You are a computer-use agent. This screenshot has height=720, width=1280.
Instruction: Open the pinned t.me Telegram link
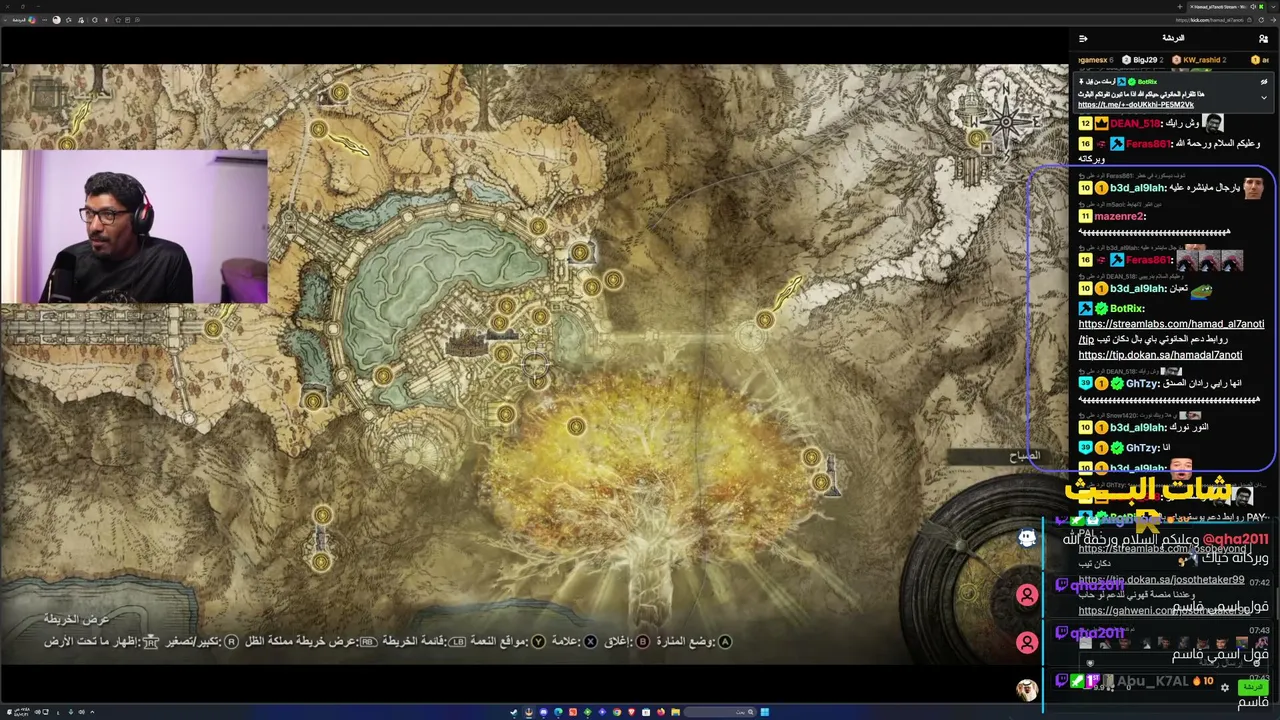click(1136, 104)
